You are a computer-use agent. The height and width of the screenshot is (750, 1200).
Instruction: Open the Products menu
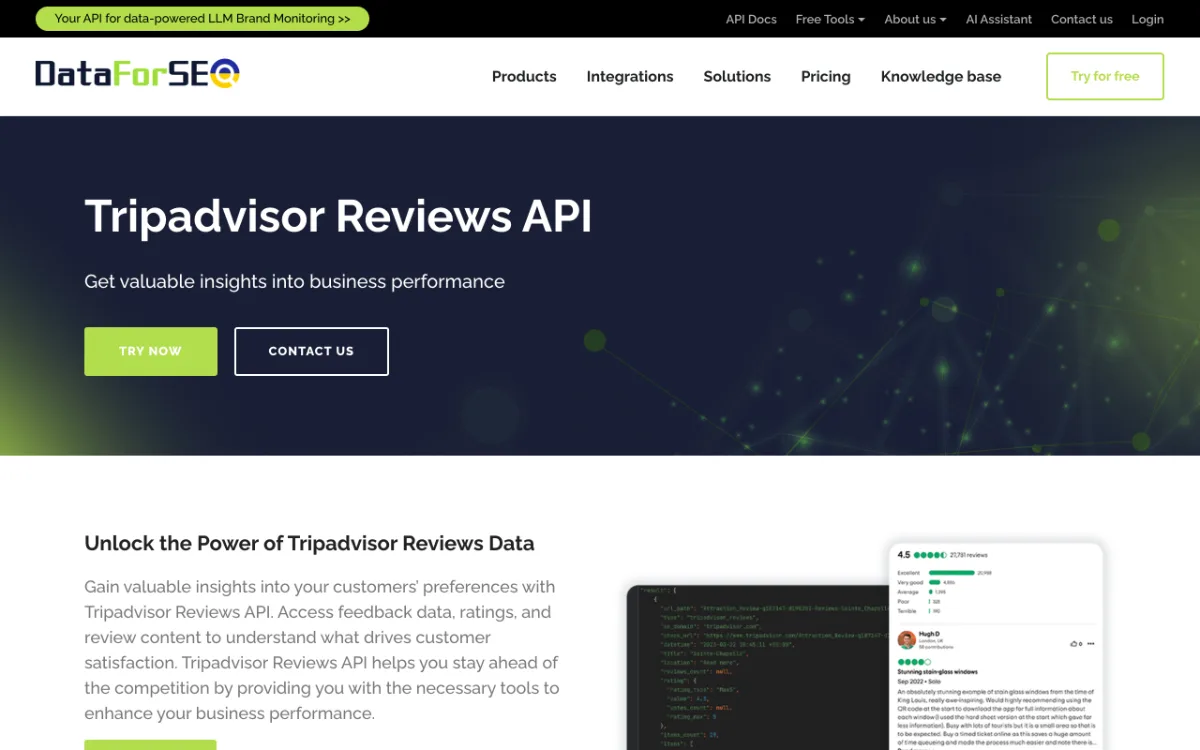point(524,76)
